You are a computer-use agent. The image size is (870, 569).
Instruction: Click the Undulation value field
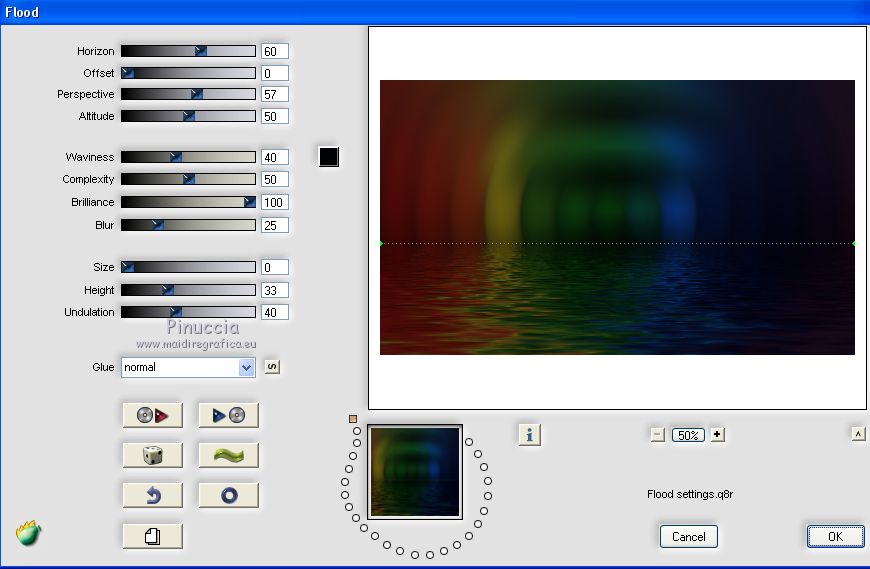tap(275, 312)
